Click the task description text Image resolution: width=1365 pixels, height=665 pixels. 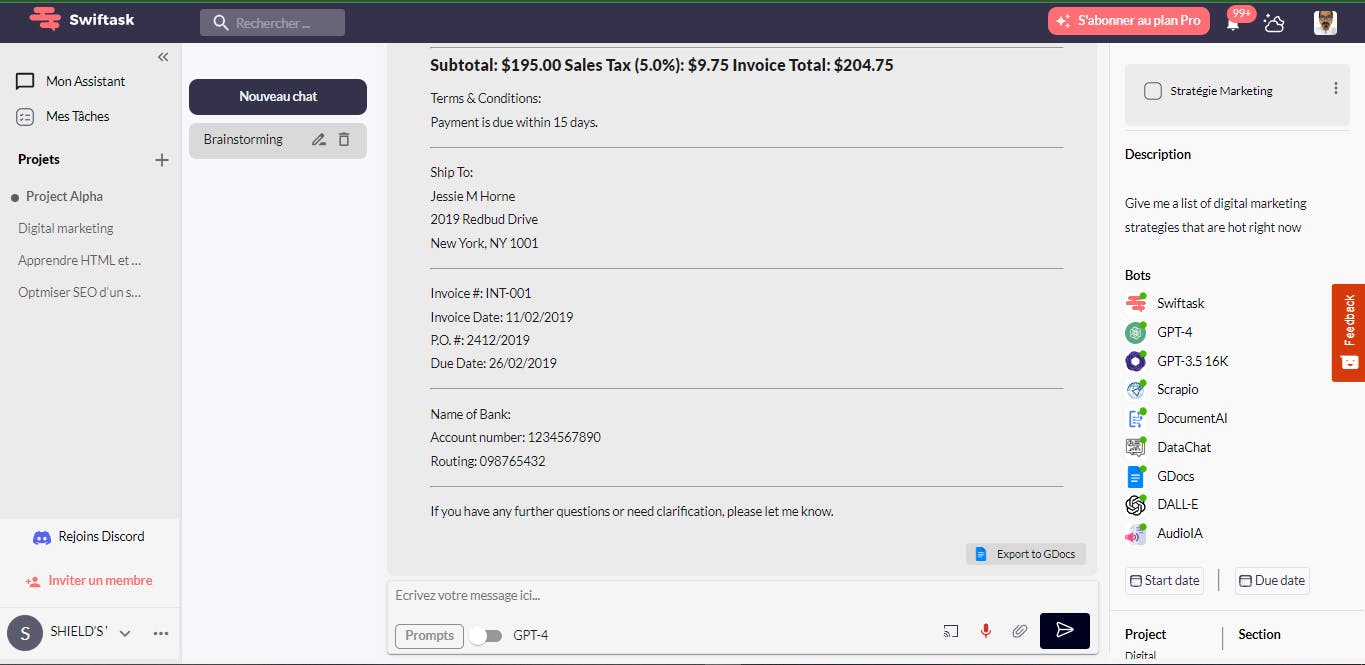click(1216, 215)
